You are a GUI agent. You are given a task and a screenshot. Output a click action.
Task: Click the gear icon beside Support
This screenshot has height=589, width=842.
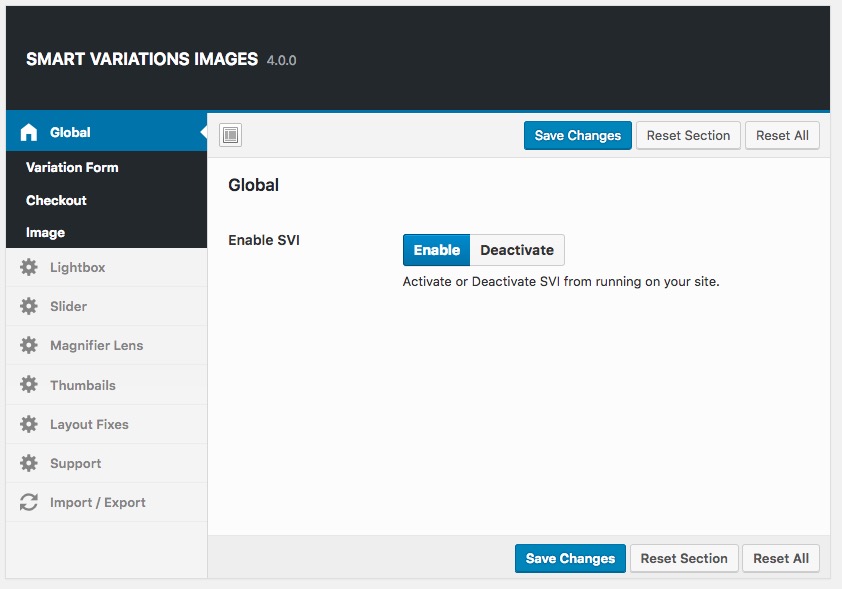click(29, 463)
